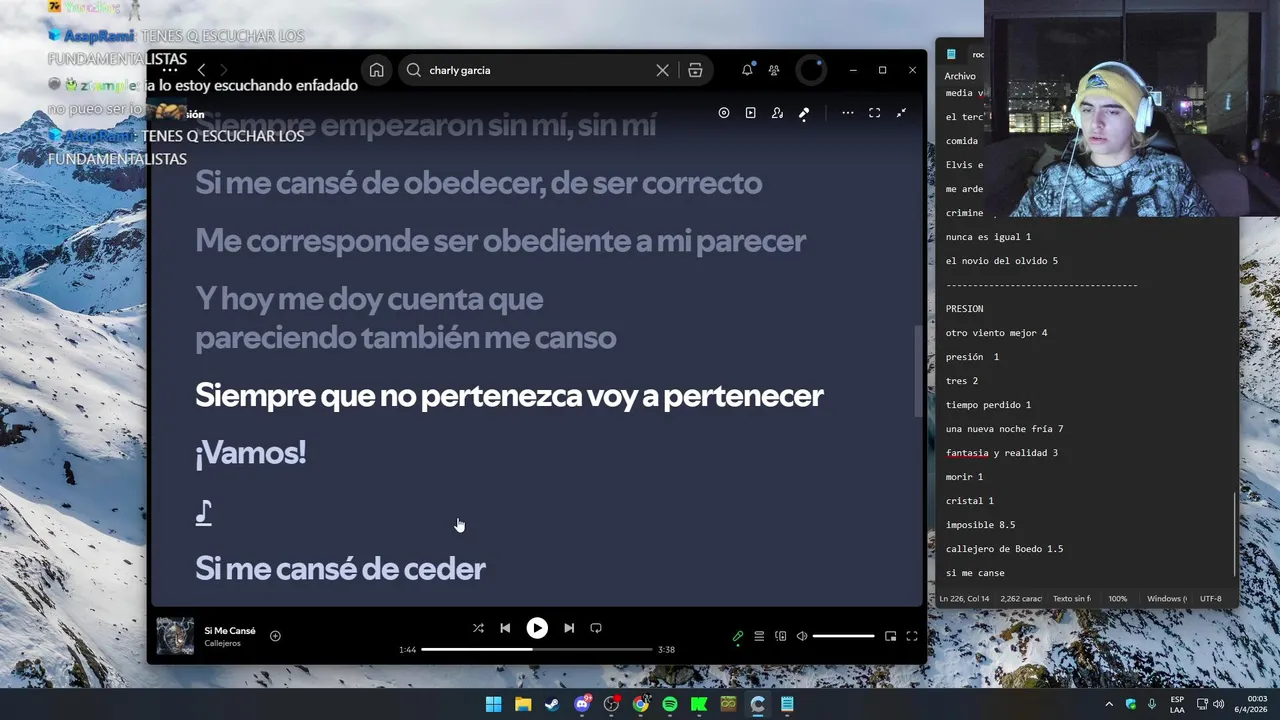This screenshot has height=720, width=1280.
Task: Open the ESP LAA language switcher
Action: (1177, 704)
